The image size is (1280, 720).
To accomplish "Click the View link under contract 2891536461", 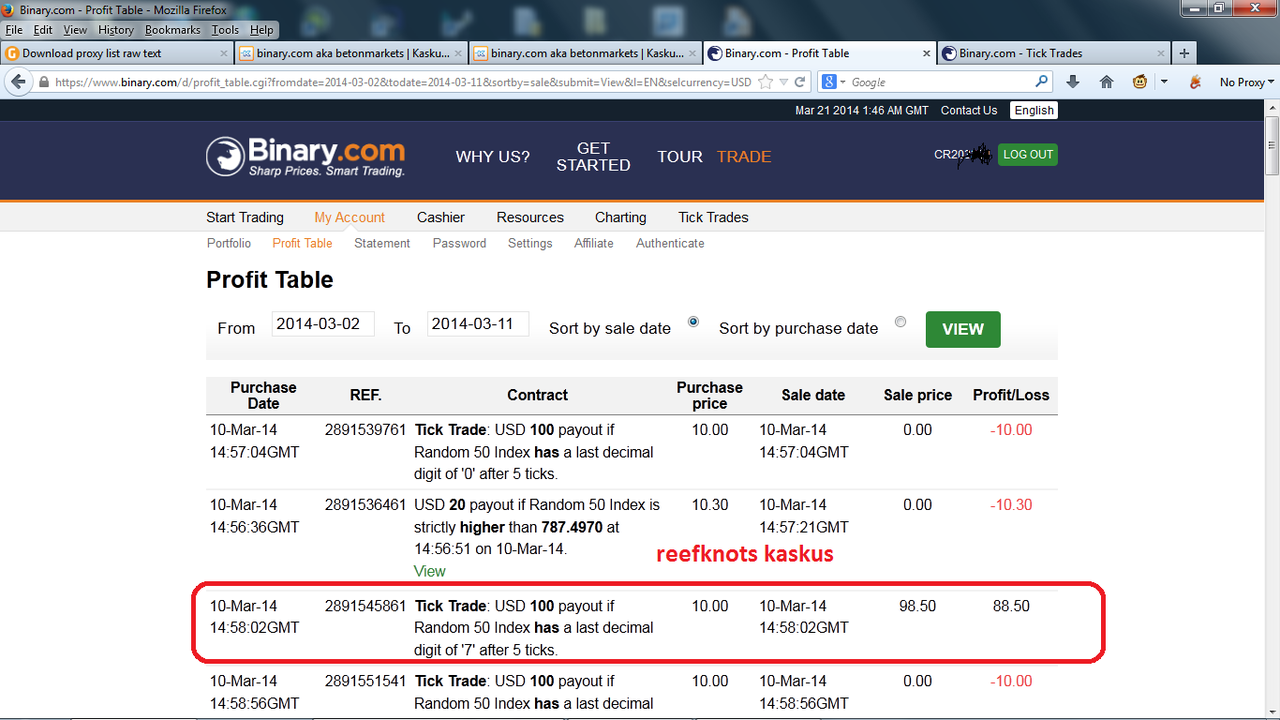I will (x=430, y=571).
